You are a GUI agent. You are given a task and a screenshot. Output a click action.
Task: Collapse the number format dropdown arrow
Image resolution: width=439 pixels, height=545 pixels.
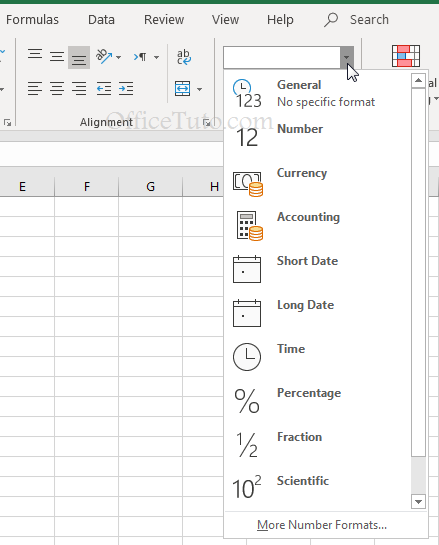[x=347, y=57]
